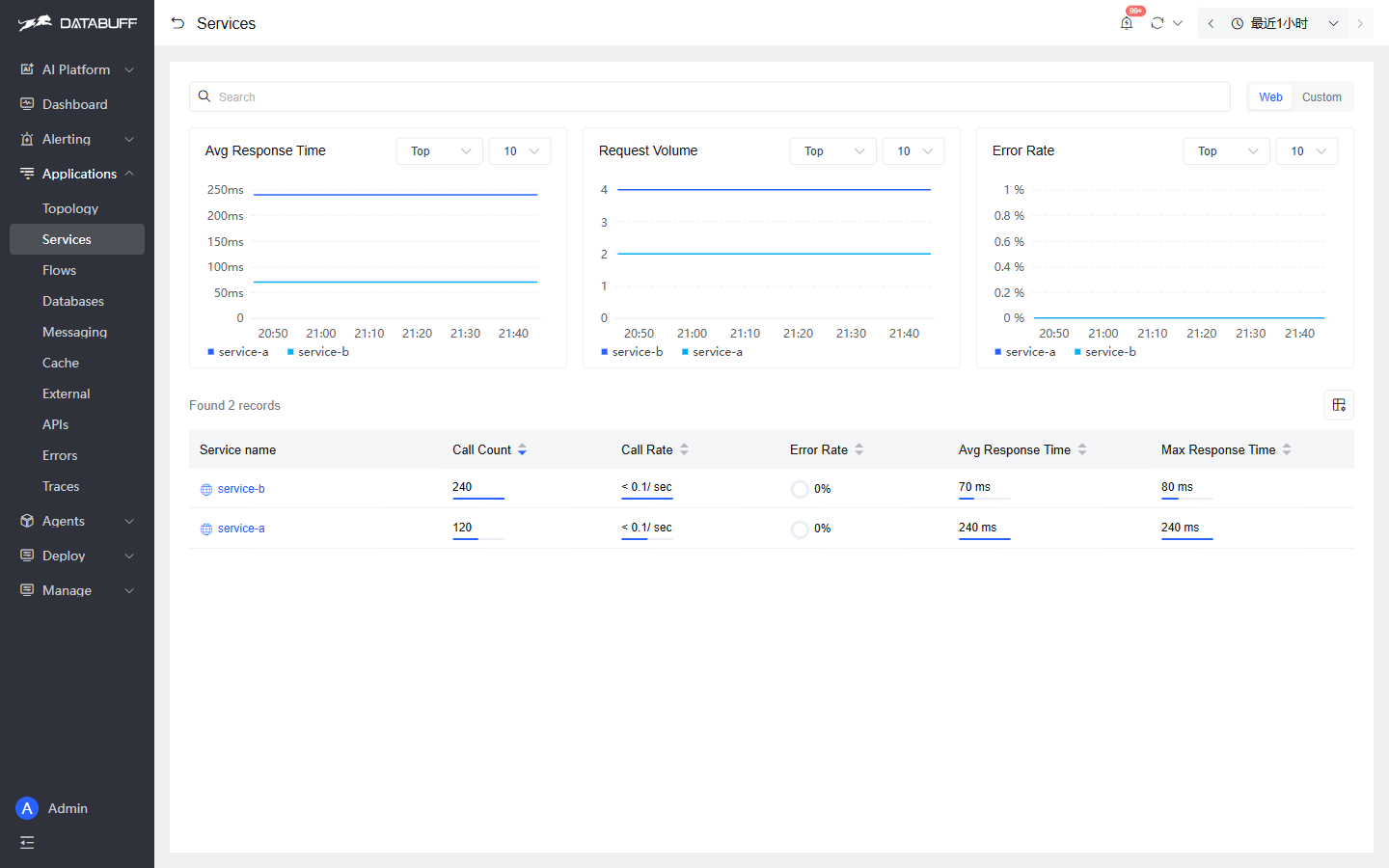Open the 10 dropdown in Request Volume
This screenshot has height=868, width=1389.
913,151
